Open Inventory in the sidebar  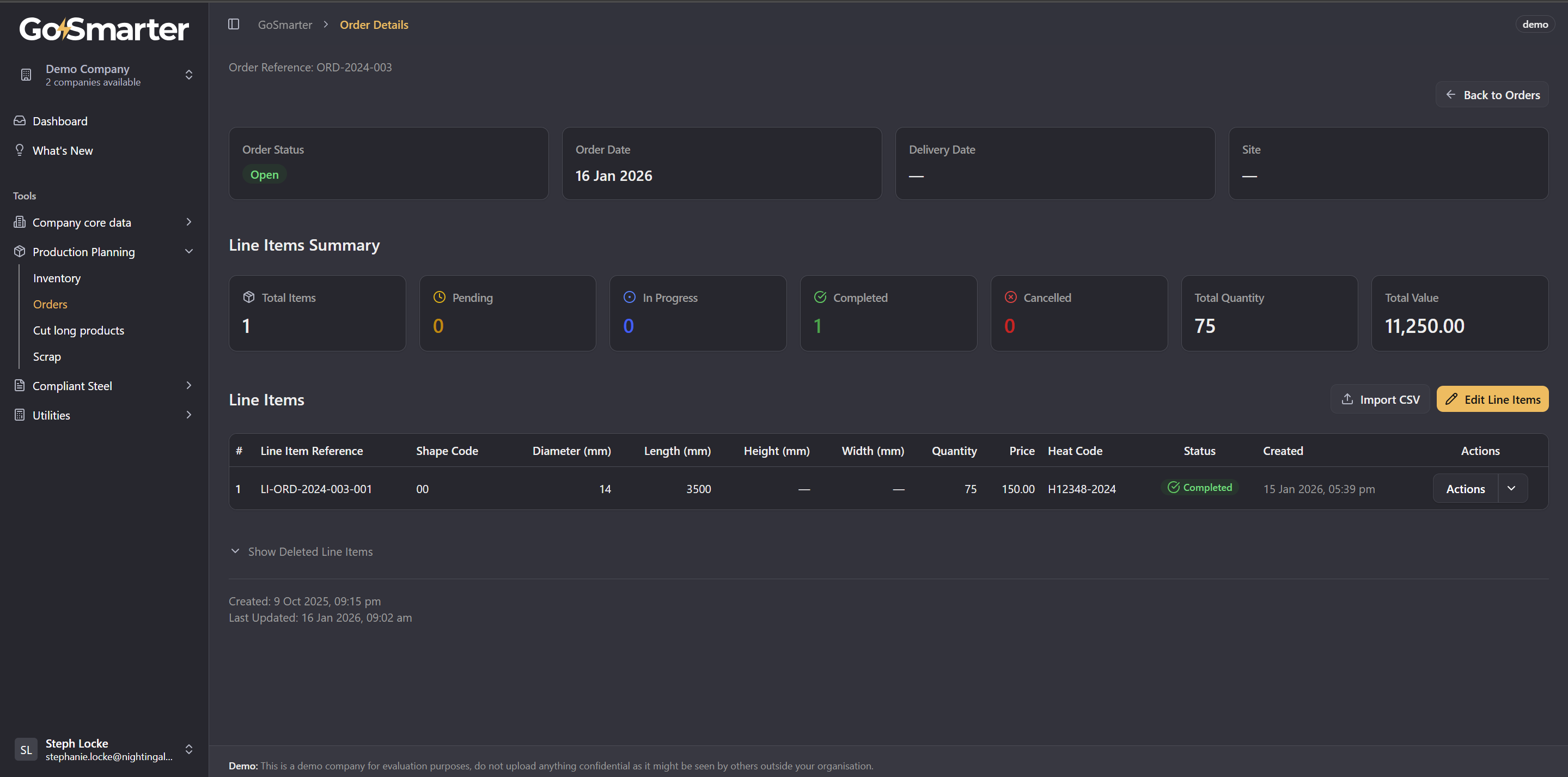57,278
